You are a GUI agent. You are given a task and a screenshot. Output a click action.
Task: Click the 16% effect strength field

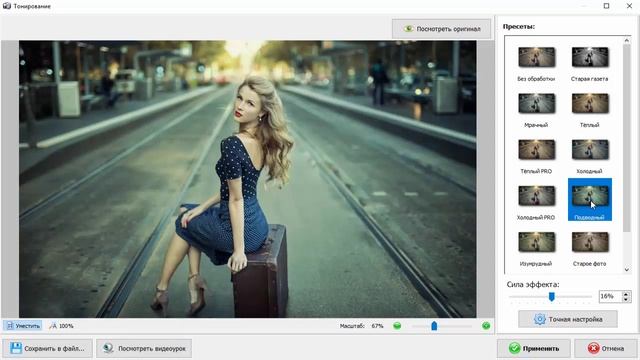(610, 296)
